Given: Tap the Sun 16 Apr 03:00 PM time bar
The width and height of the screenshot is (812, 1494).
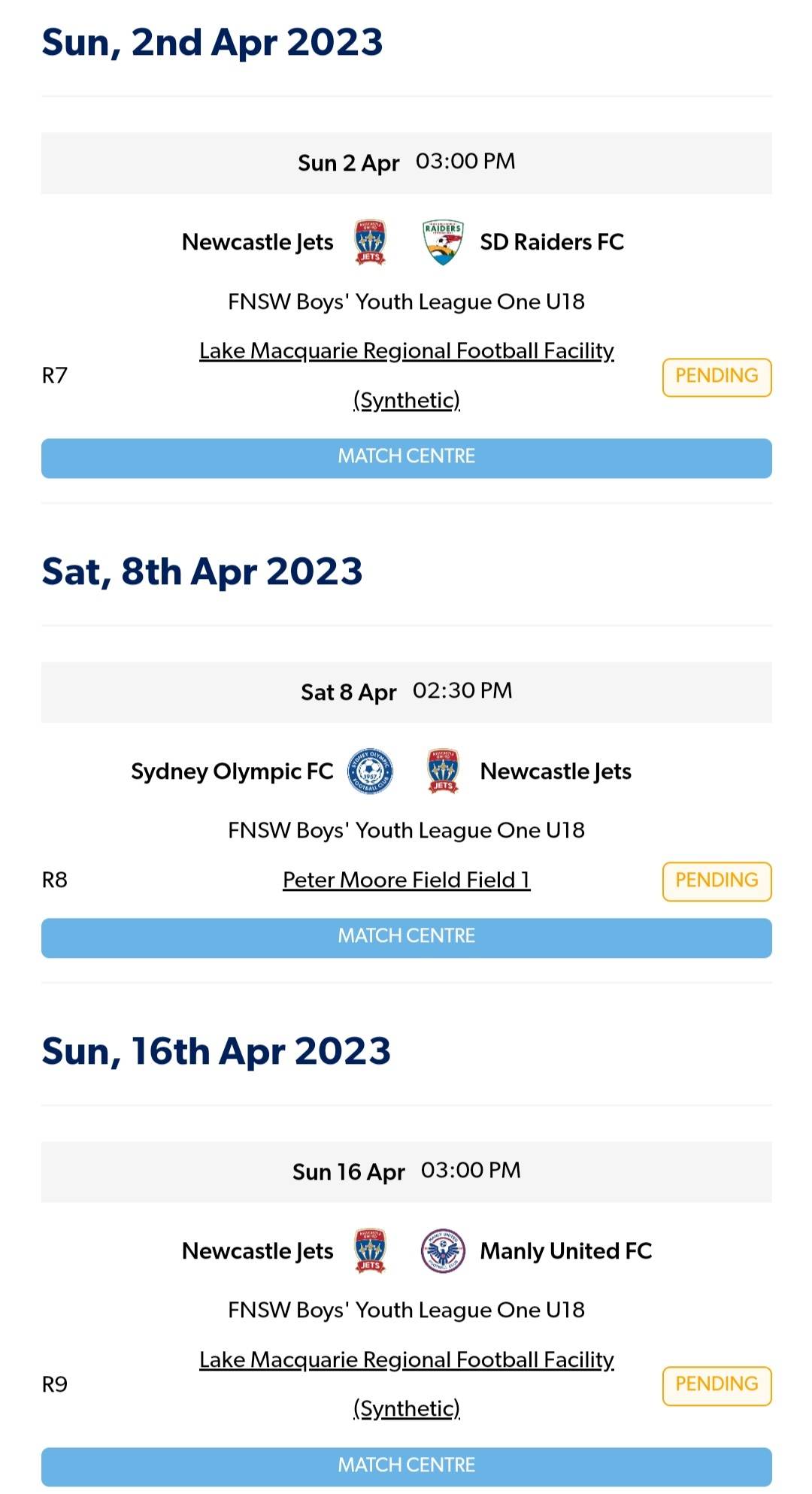Looking at the screenshot, I should click(406, 1171).
